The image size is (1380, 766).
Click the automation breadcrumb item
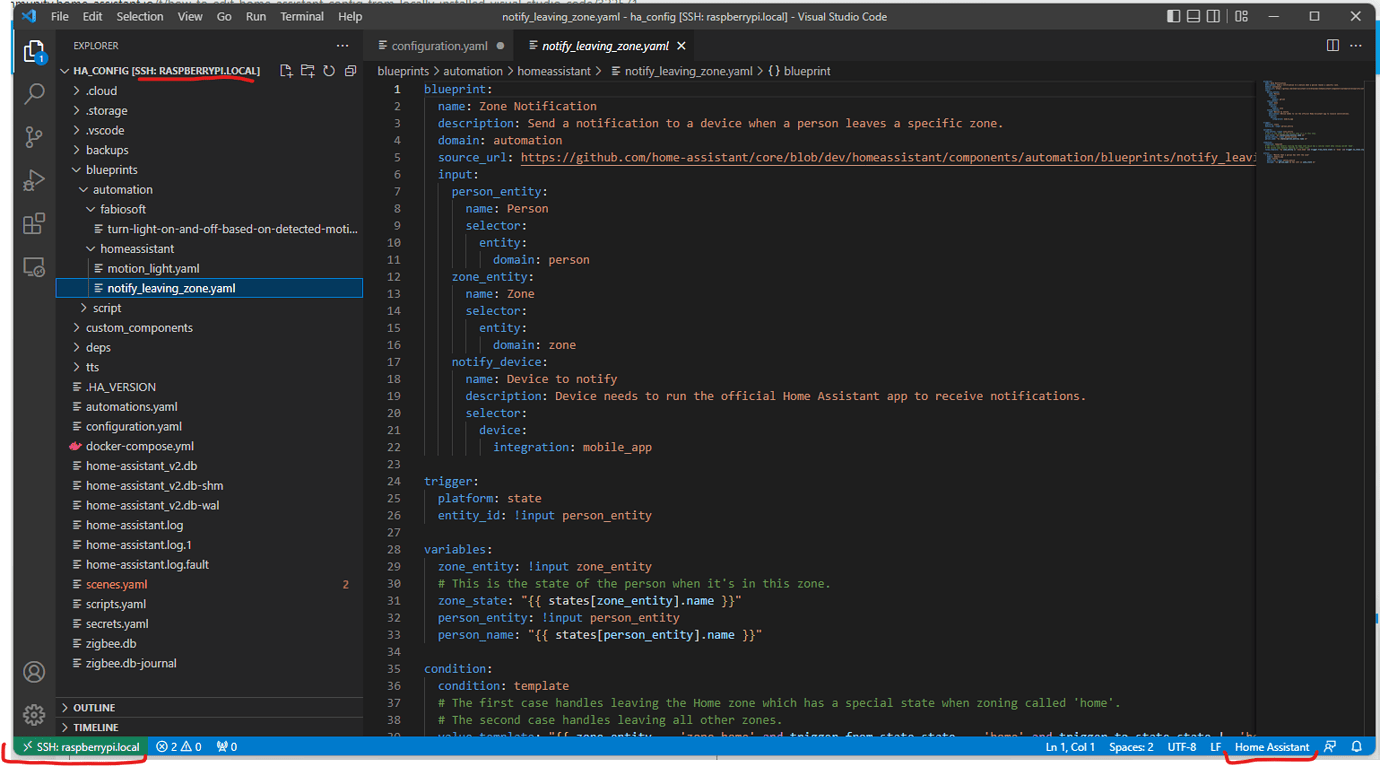[x=473, y=71]
